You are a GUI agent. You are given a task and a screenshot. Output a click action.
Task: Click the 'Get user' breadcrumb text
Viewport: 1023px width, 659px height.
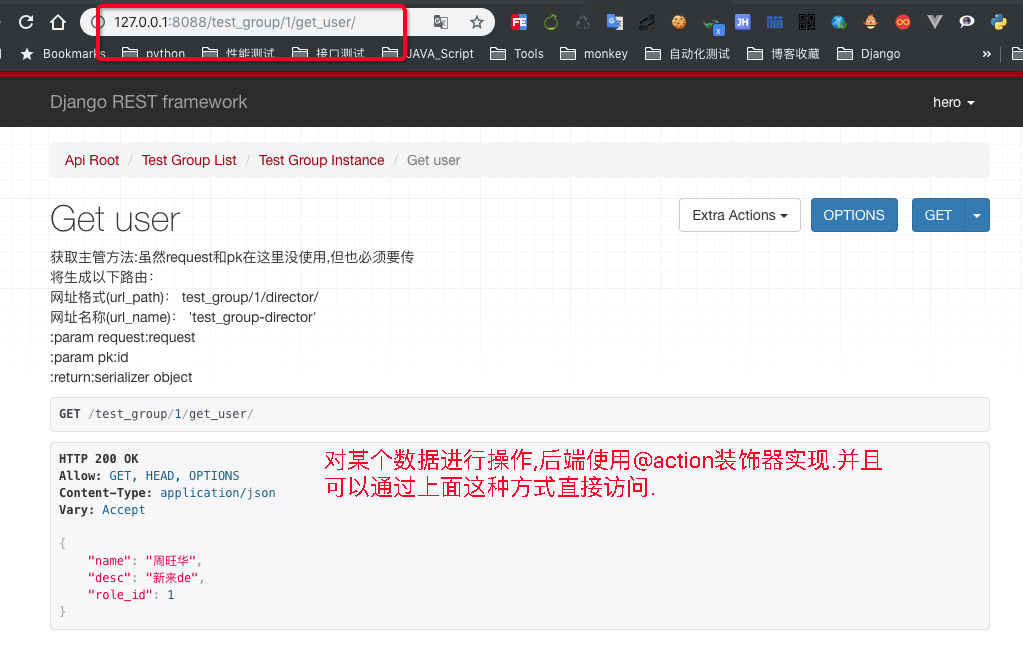tap(433, 161)
